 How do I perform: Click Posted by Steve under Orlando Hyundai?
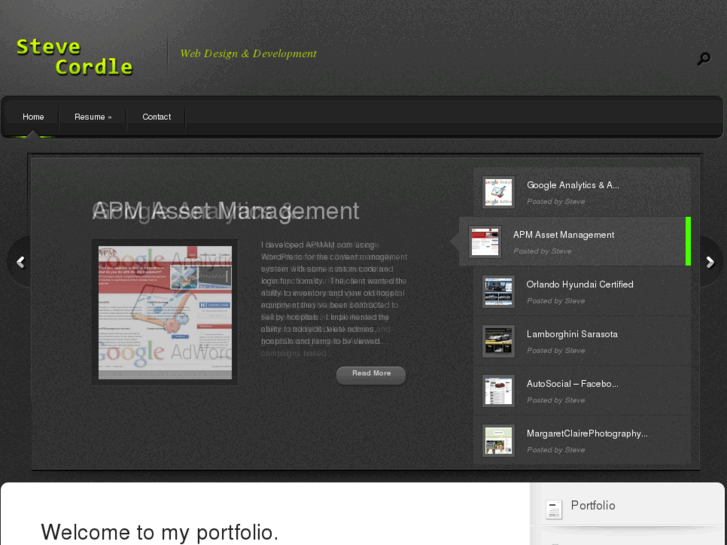click(x=555, y=301)
